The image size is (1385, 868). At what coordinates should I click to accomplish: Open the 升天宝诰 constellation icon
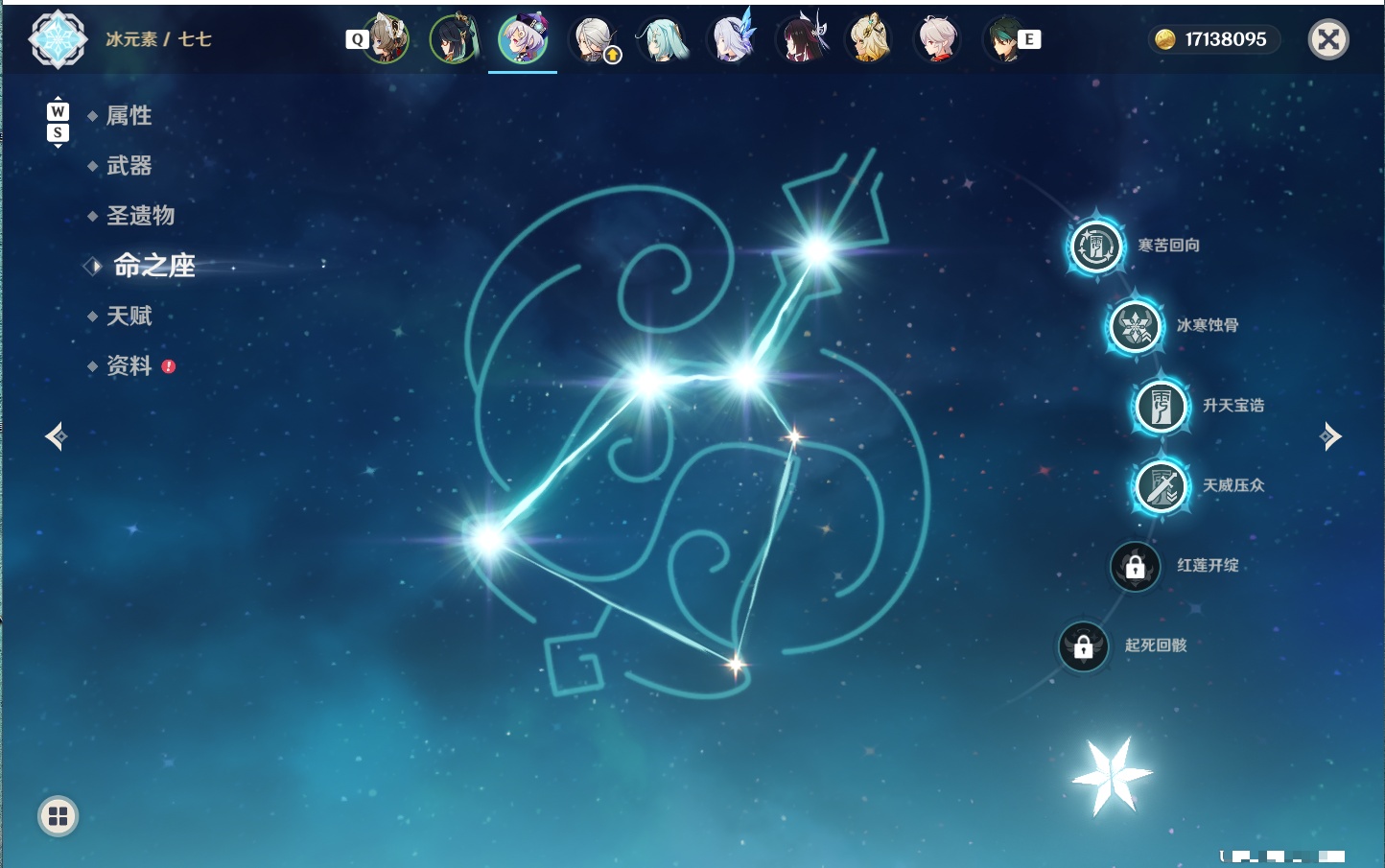point(1161,407)
